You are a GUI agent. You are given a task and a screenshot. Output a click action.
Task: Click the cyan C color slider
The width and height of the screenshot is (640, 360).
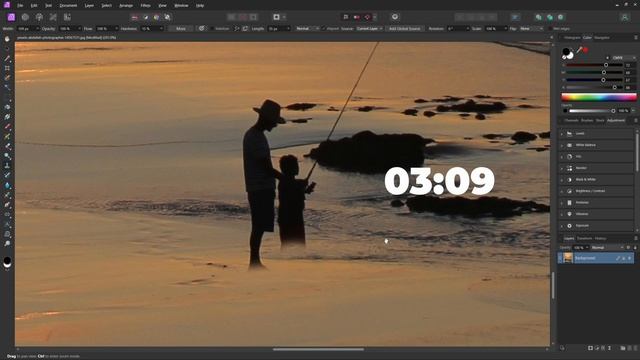(x=594, y=65)
